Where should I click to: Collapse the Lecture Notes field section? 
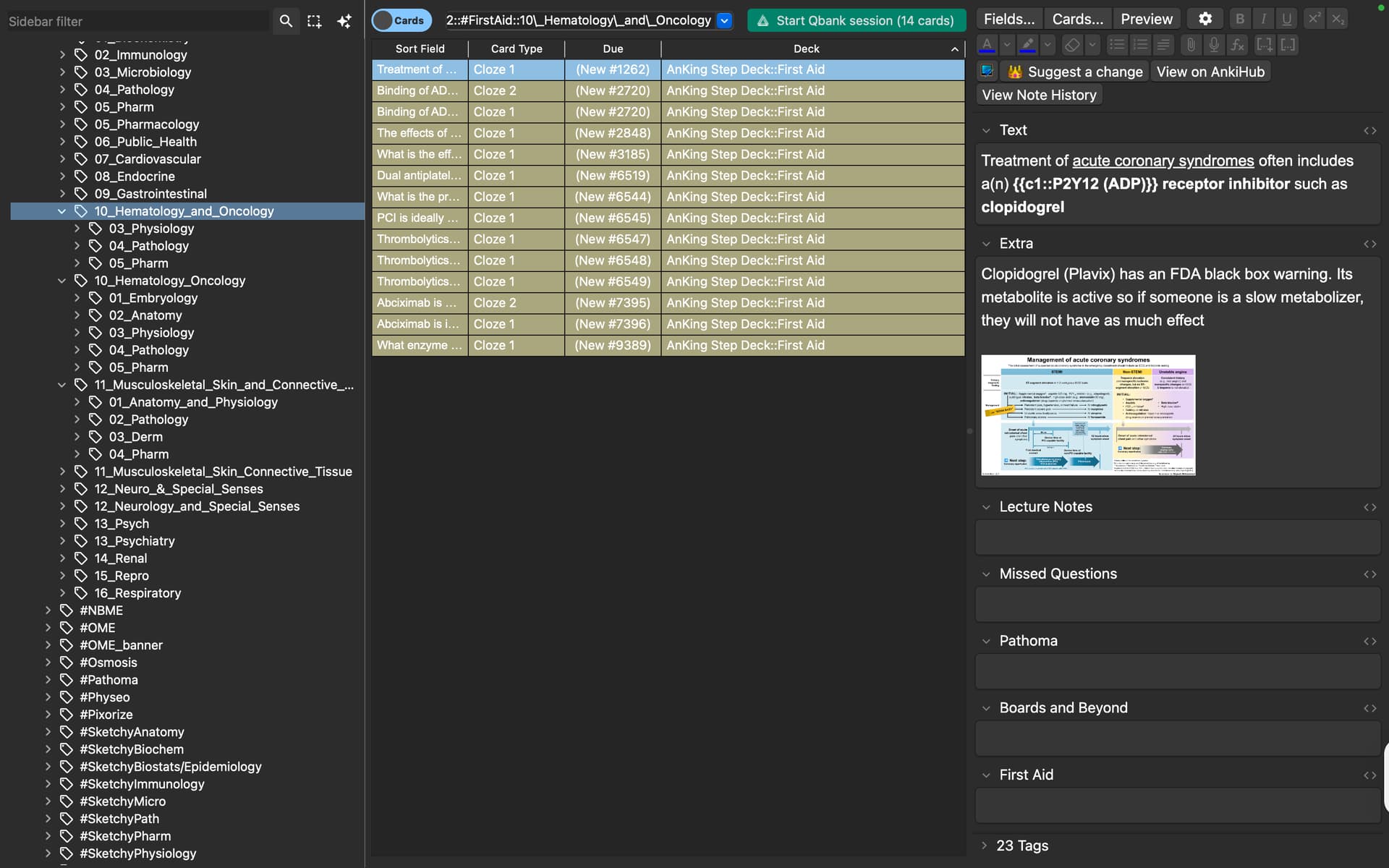(x=986, y=507)
